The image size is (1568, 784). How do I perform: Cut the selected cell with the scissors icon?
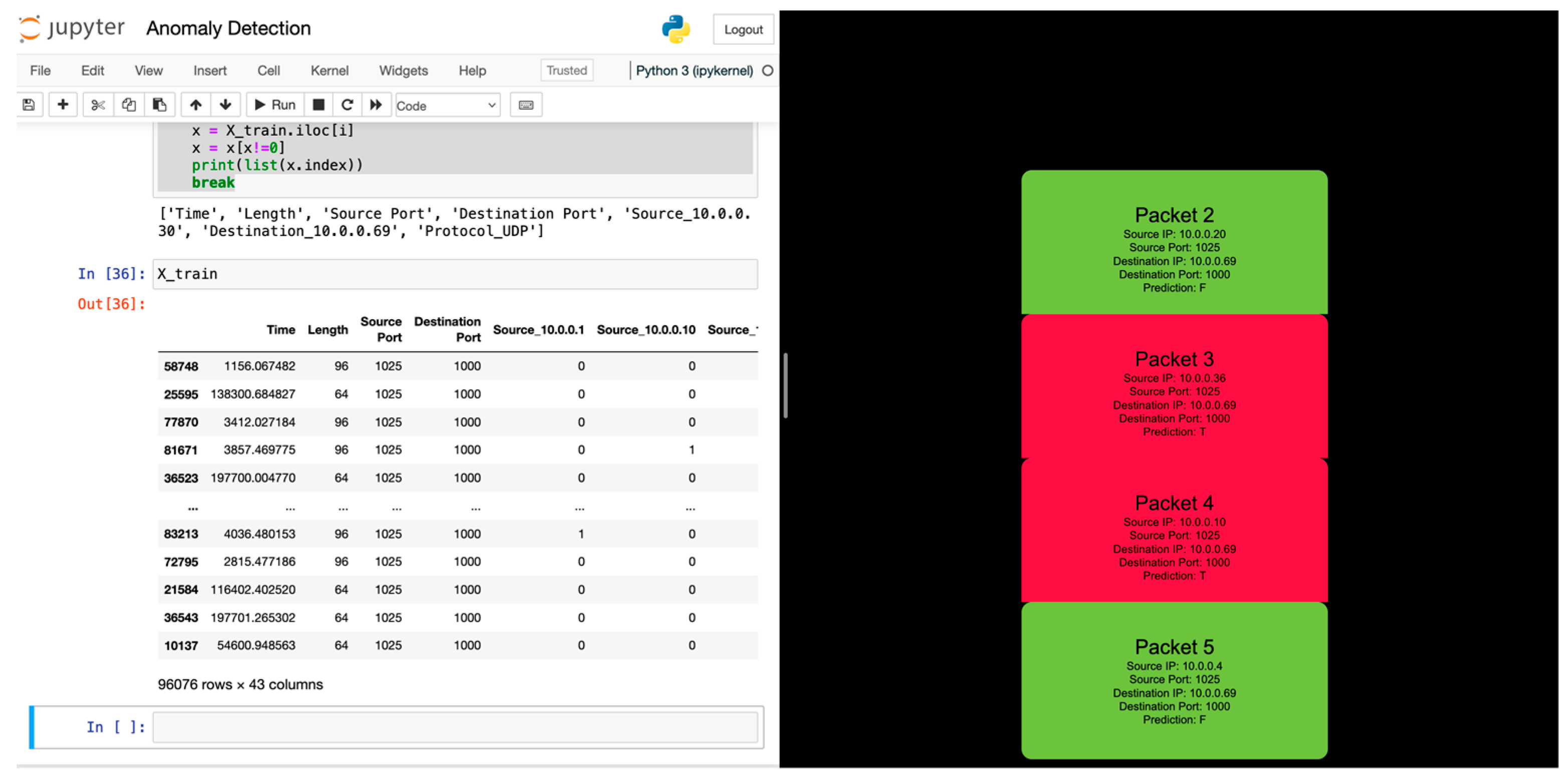point(98,105)
